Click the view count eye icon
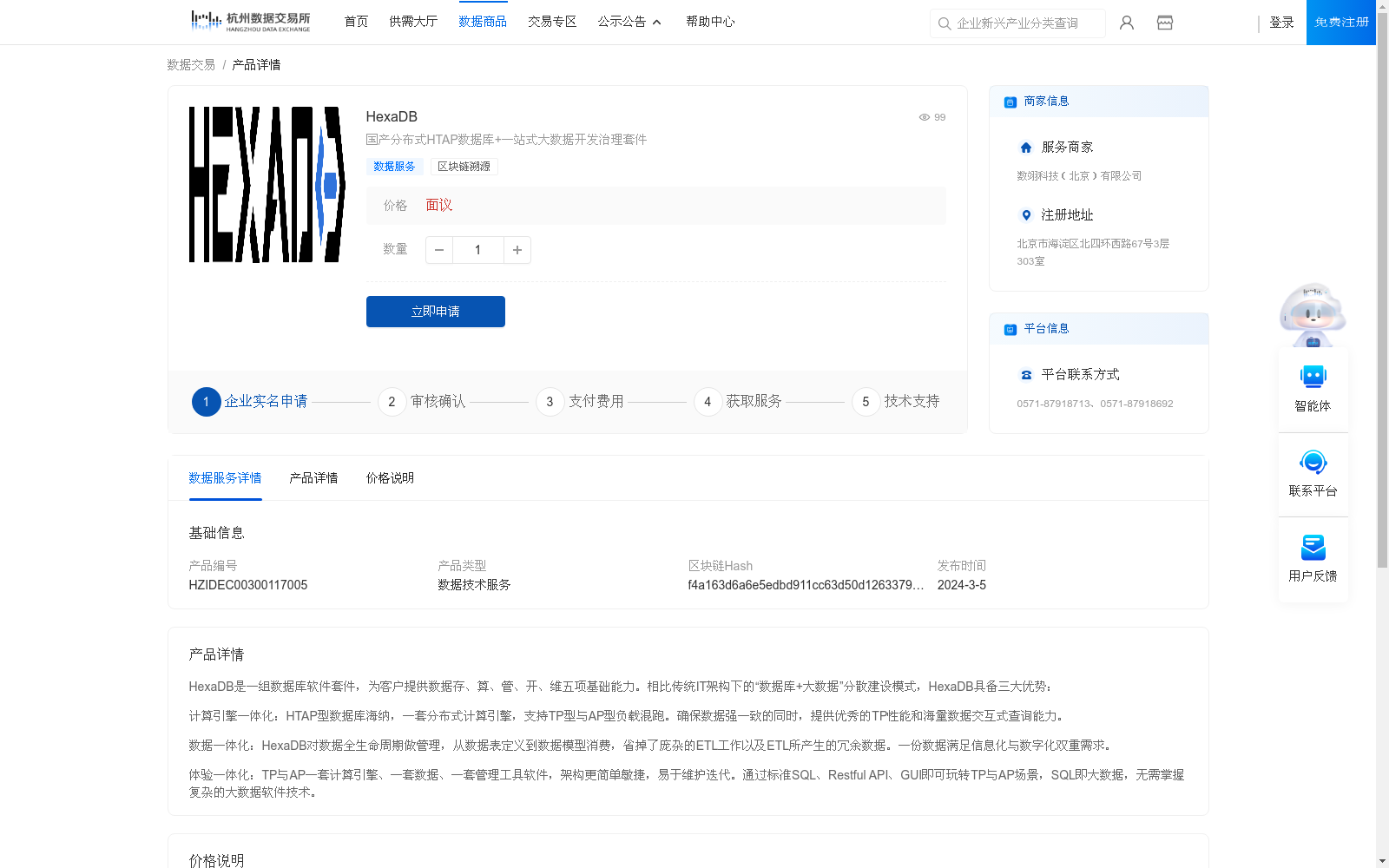The height and width of the screenshot is (868, 1389). click(x=925, y=117)
